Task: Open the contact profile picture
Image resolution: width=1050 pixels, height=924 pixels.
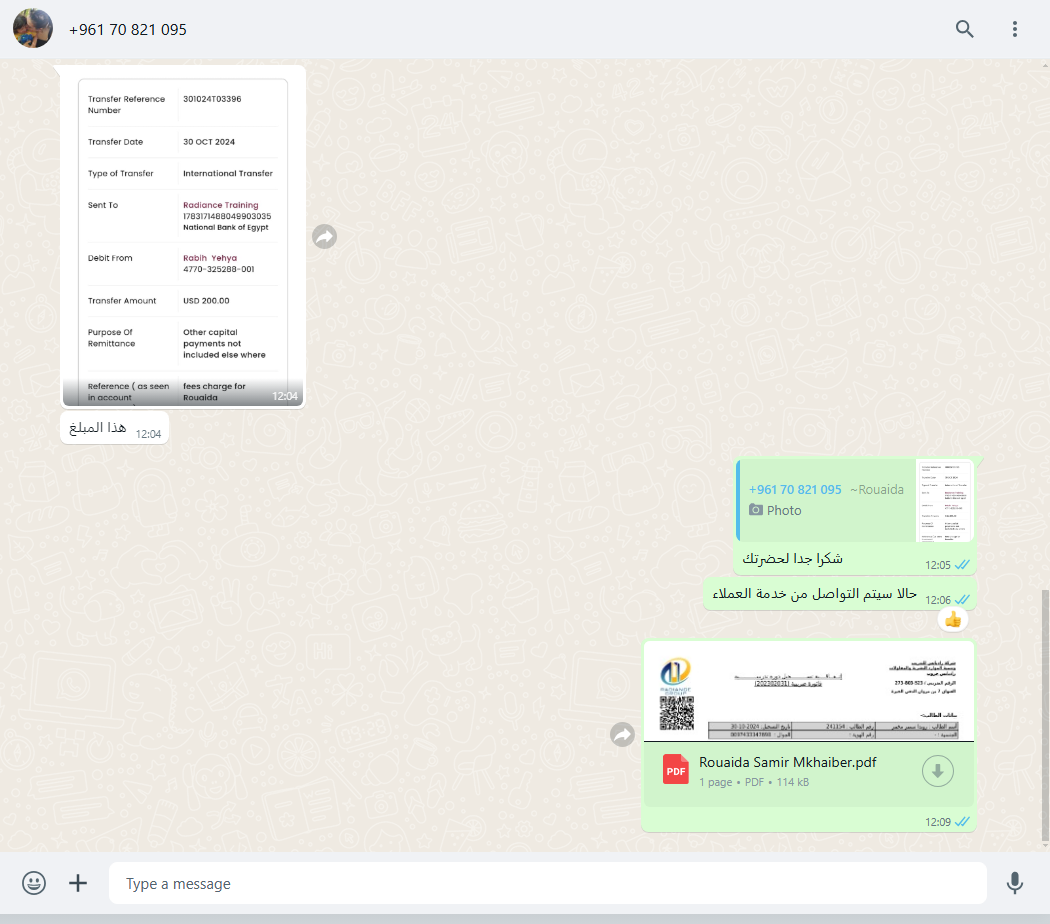Action: point(33,29)
